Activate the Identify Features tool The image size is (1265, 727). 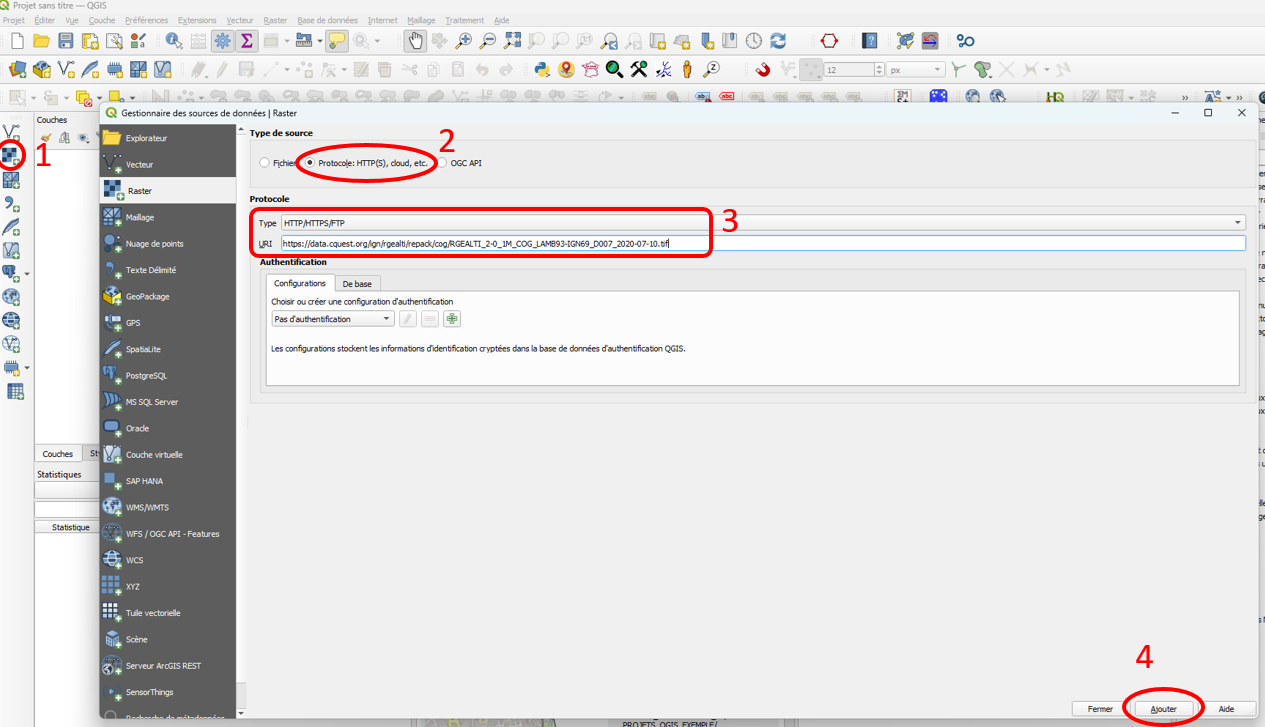click(174, 41)
